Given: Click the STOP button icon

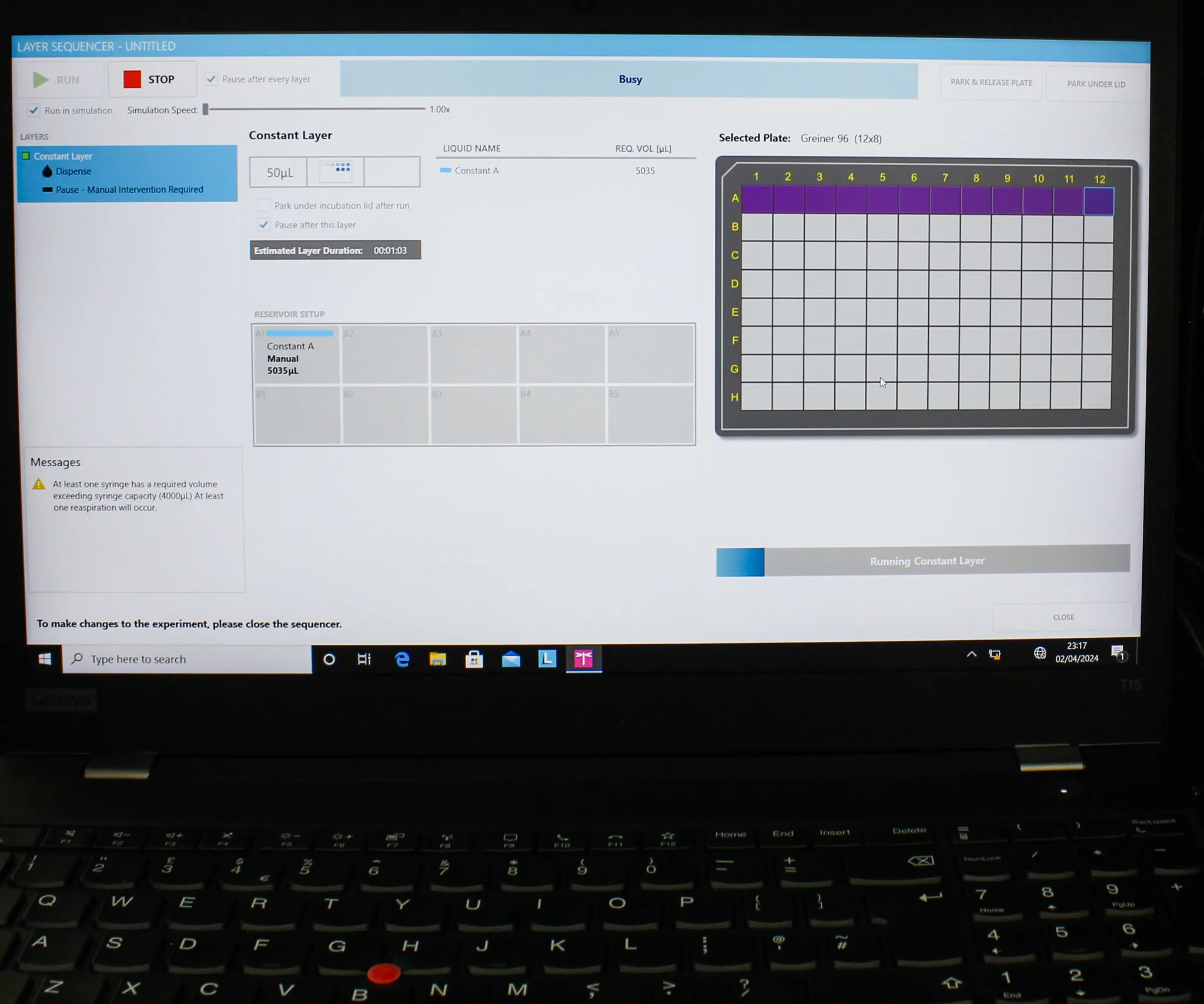Looking at the screenshot, I should tap(131, 80).
